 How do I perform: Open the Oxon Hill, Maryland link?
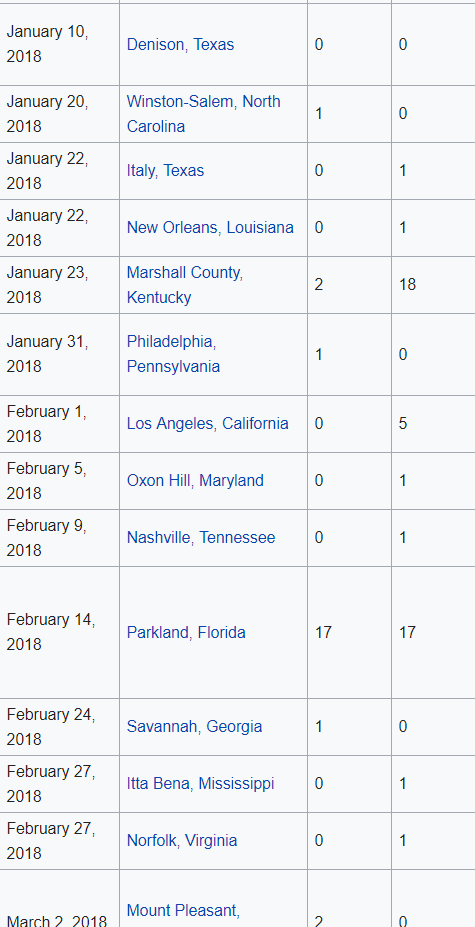click(195, 481)
